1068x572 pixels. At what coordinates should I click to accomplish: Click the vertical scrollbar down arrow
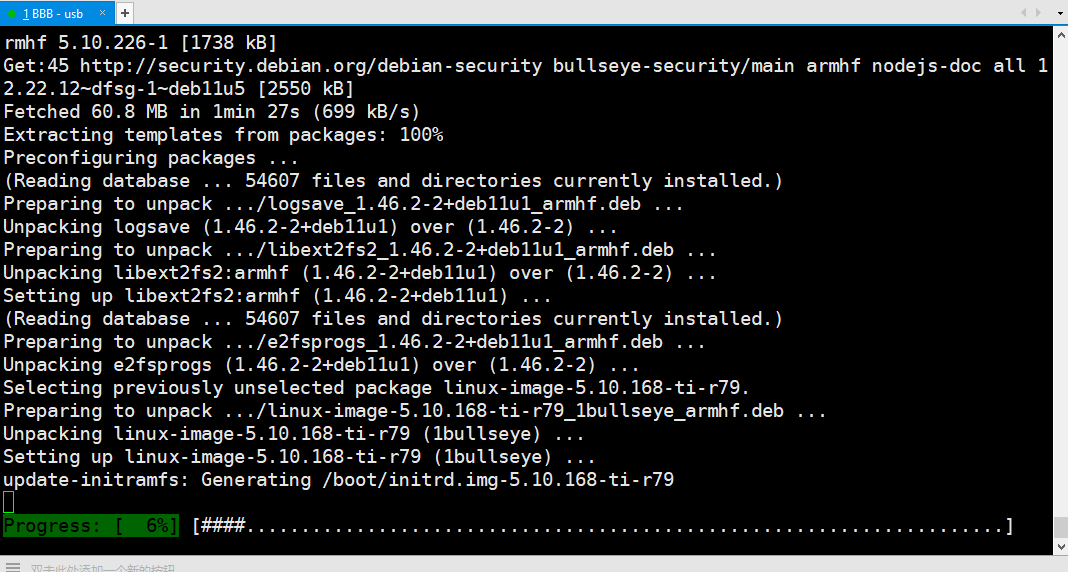[1061, 547]
